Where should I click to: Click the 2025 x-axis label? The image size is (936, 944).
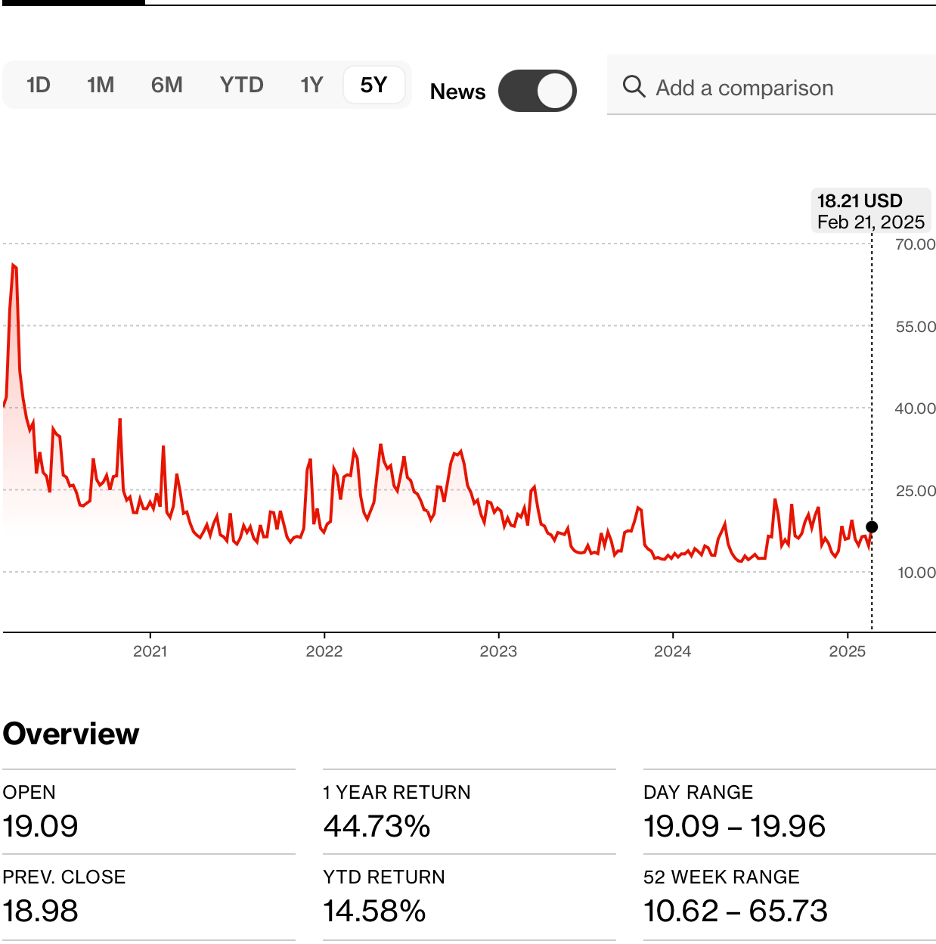click(x=847, y=651)
